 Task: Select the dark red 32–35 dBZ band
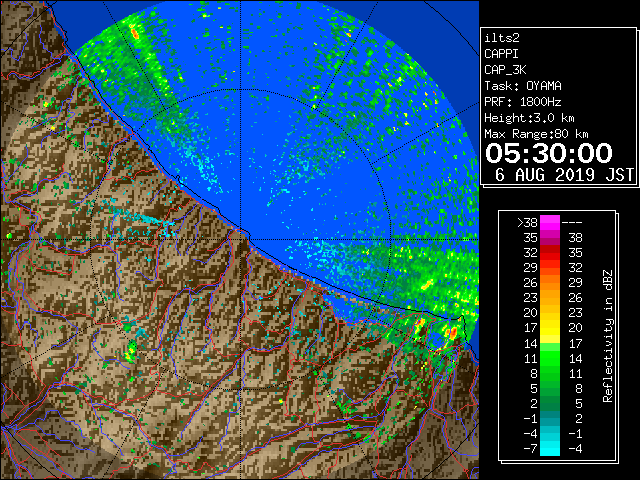(x=550, y=253)
